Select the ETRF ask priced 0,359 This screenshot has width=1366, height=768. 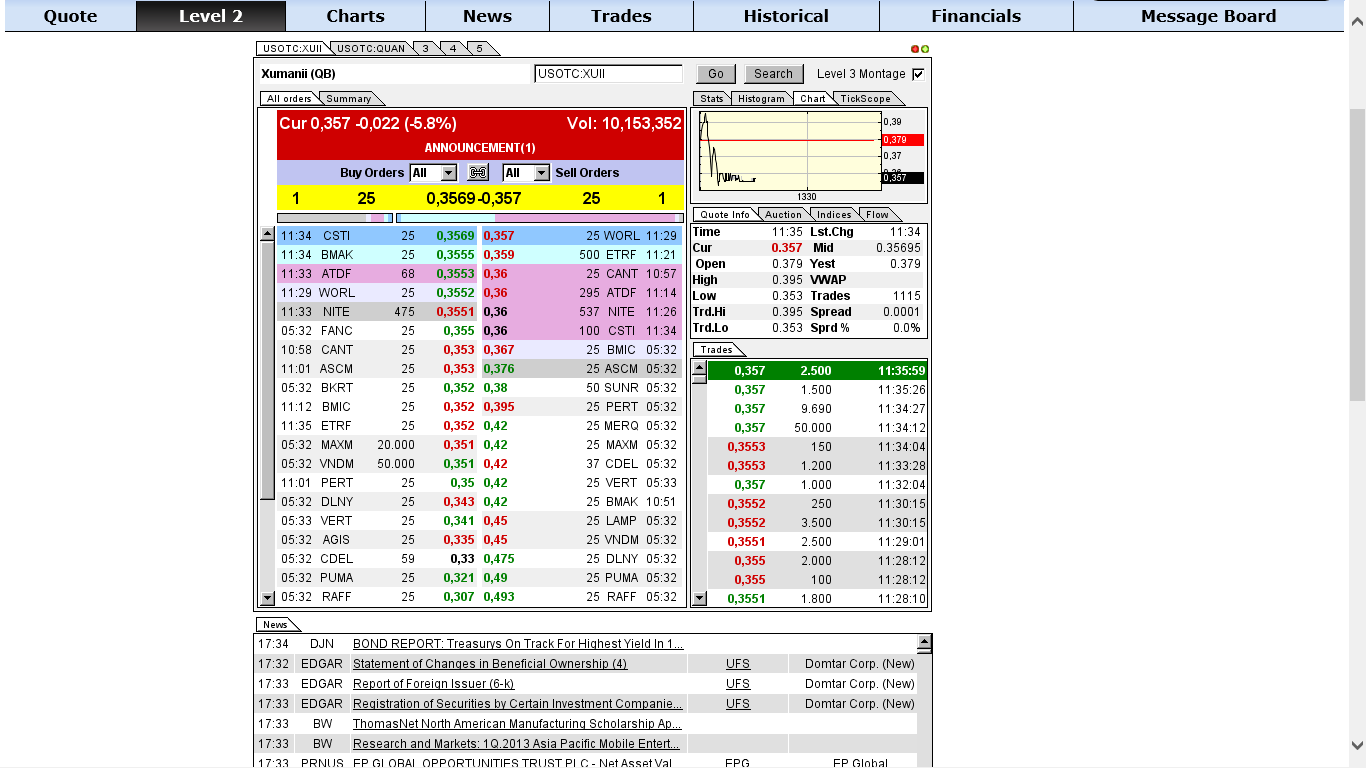(x=582, y=255)
